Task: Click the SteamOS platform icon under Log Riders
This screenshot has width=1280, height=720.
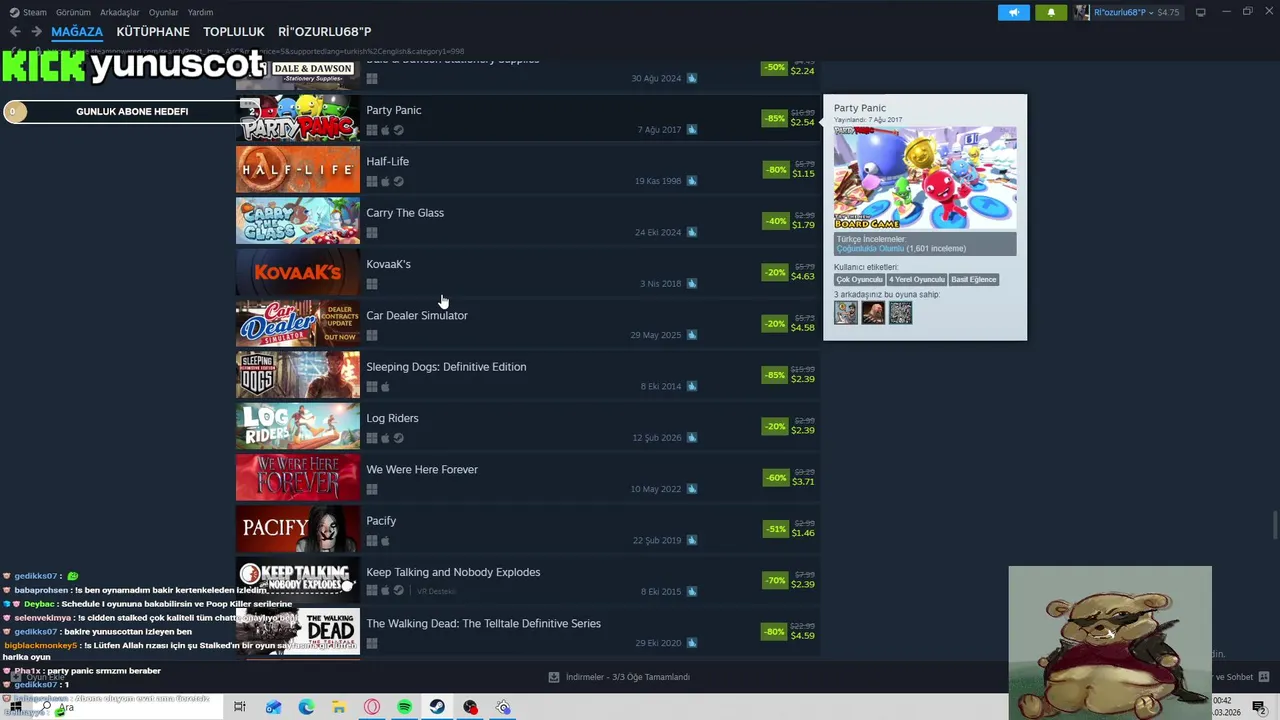Action: pyautogui.click(x=398, y=438)
